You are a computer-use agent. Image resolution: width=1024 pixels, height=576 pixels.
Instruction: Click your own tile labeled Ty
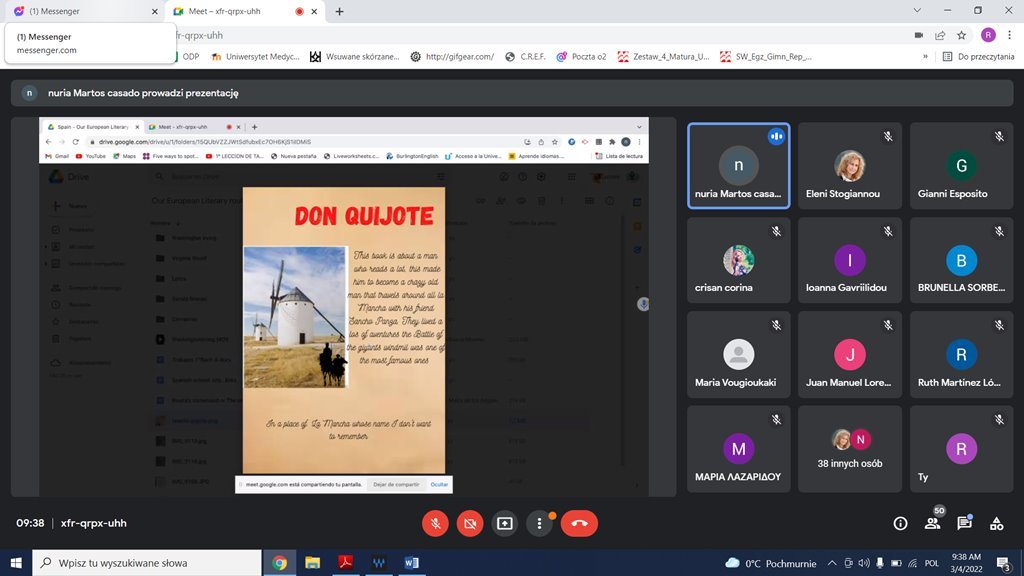[x=961, y=449]
